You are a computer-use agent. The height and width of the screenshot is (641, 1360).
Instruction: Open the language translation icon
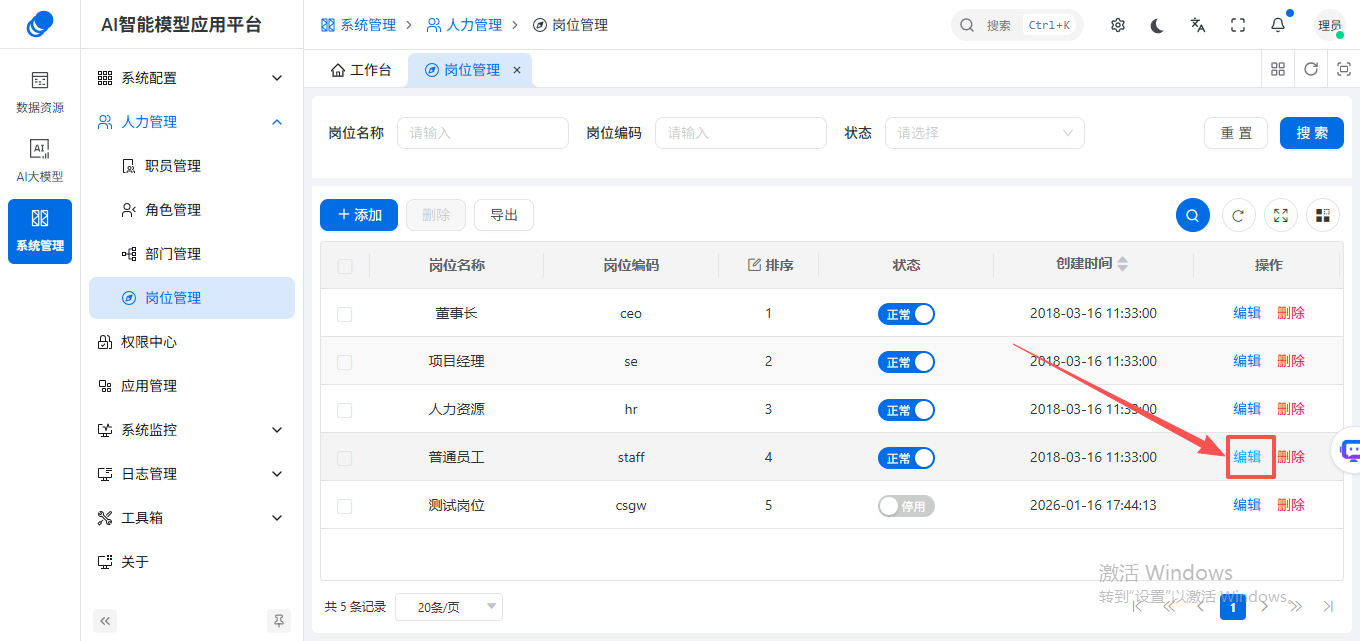point(1198,25)
